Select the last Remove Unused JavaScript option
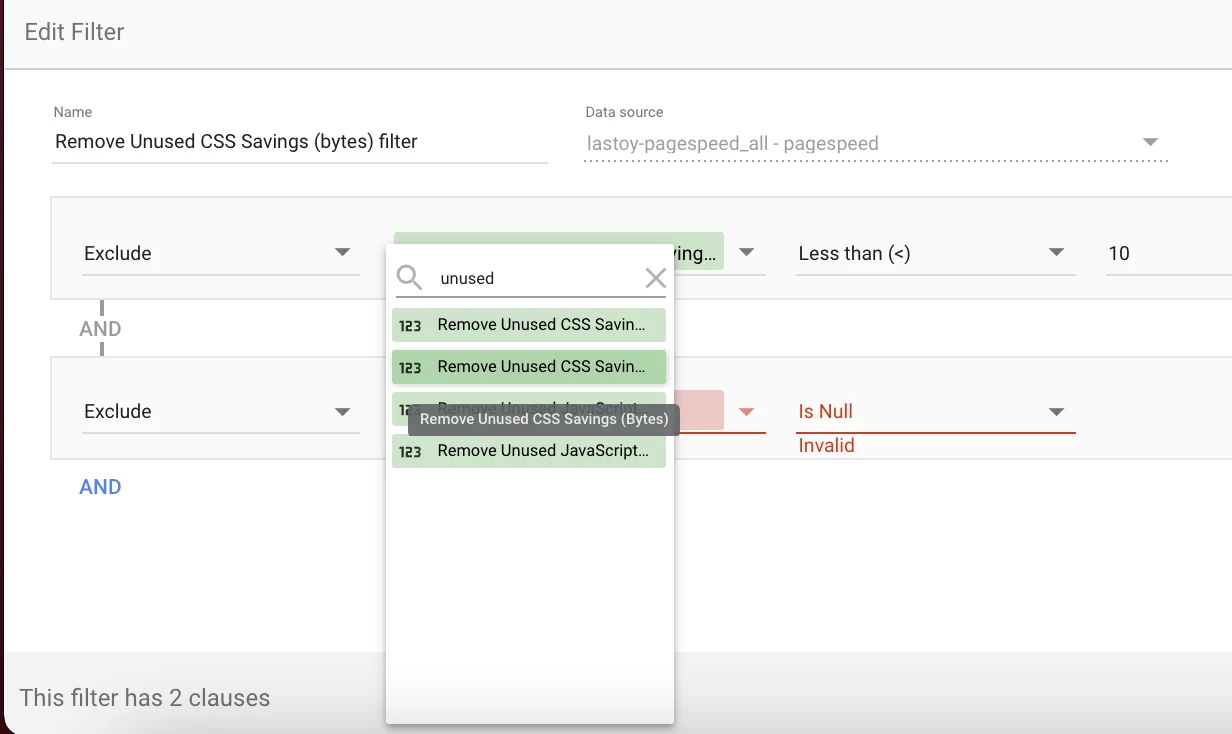The width and height of the screenshot is (1232, 734). (x=529, y=451)
